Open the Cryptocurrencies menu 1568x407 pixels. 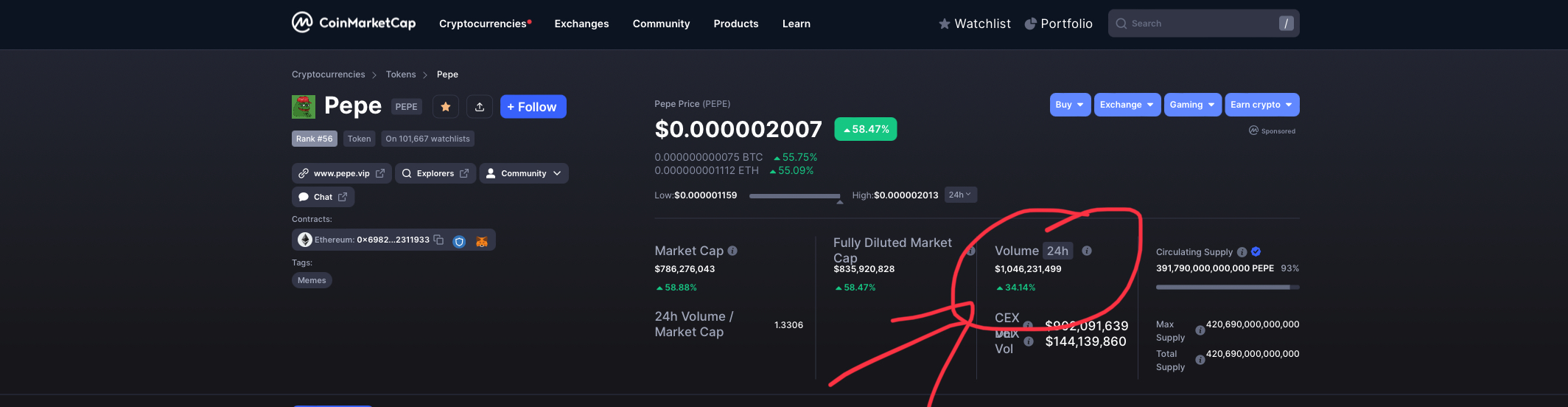485,24
